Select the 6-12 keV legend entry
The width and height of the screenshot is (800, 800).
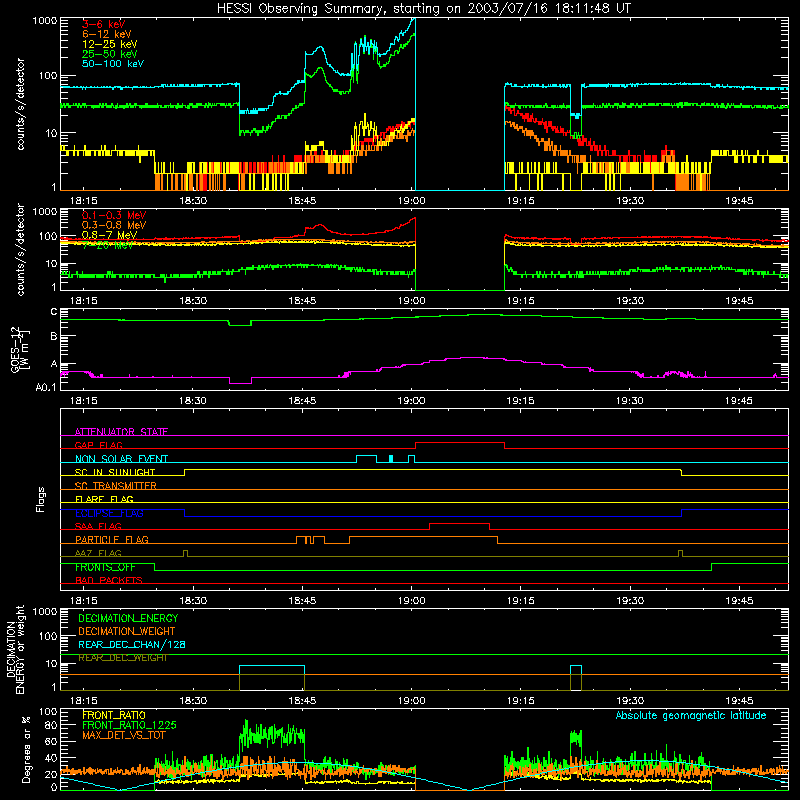107,34
